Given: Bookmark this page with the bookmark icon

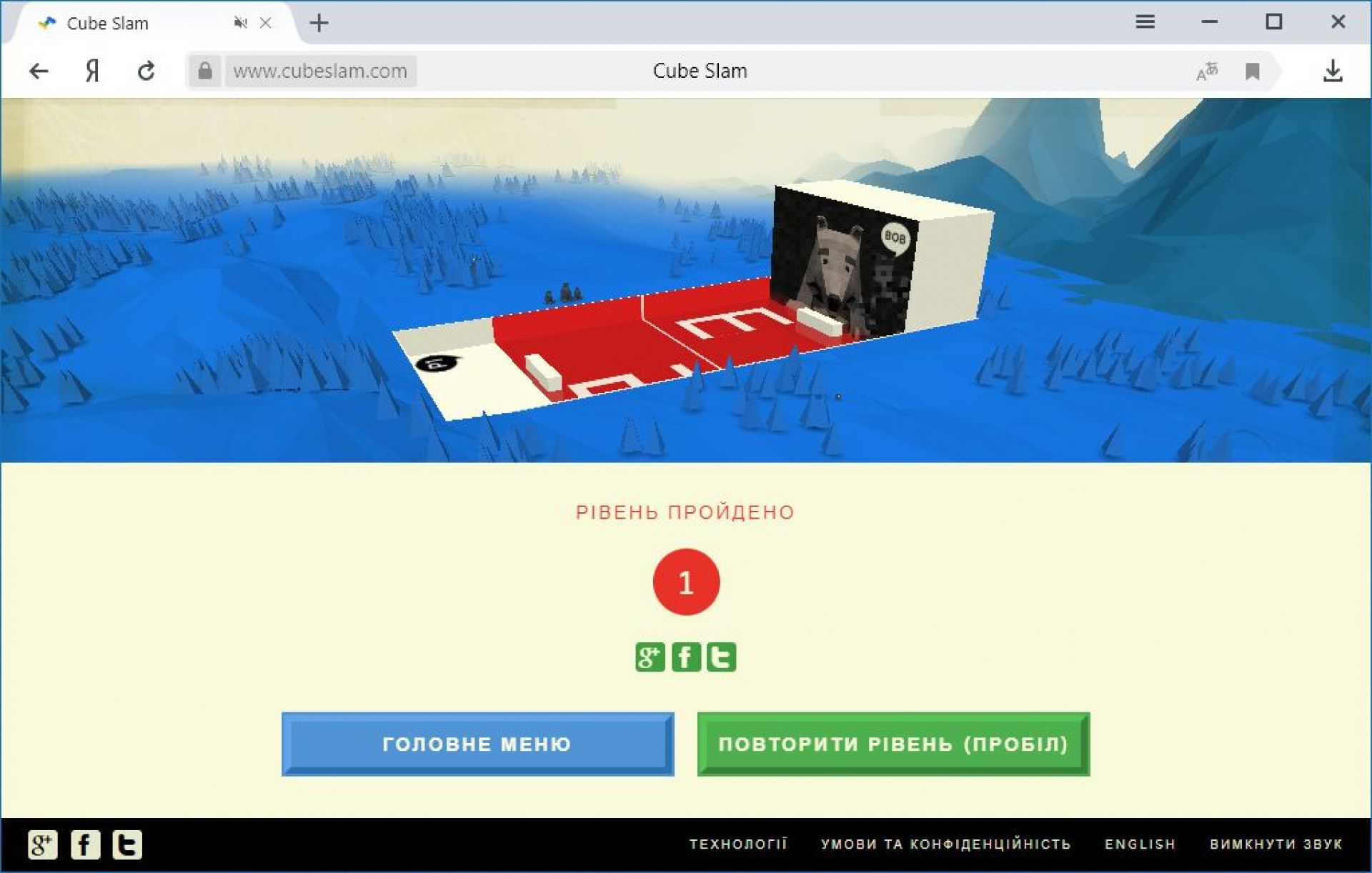Looking at the screenshot, I should pos(1252,71).
